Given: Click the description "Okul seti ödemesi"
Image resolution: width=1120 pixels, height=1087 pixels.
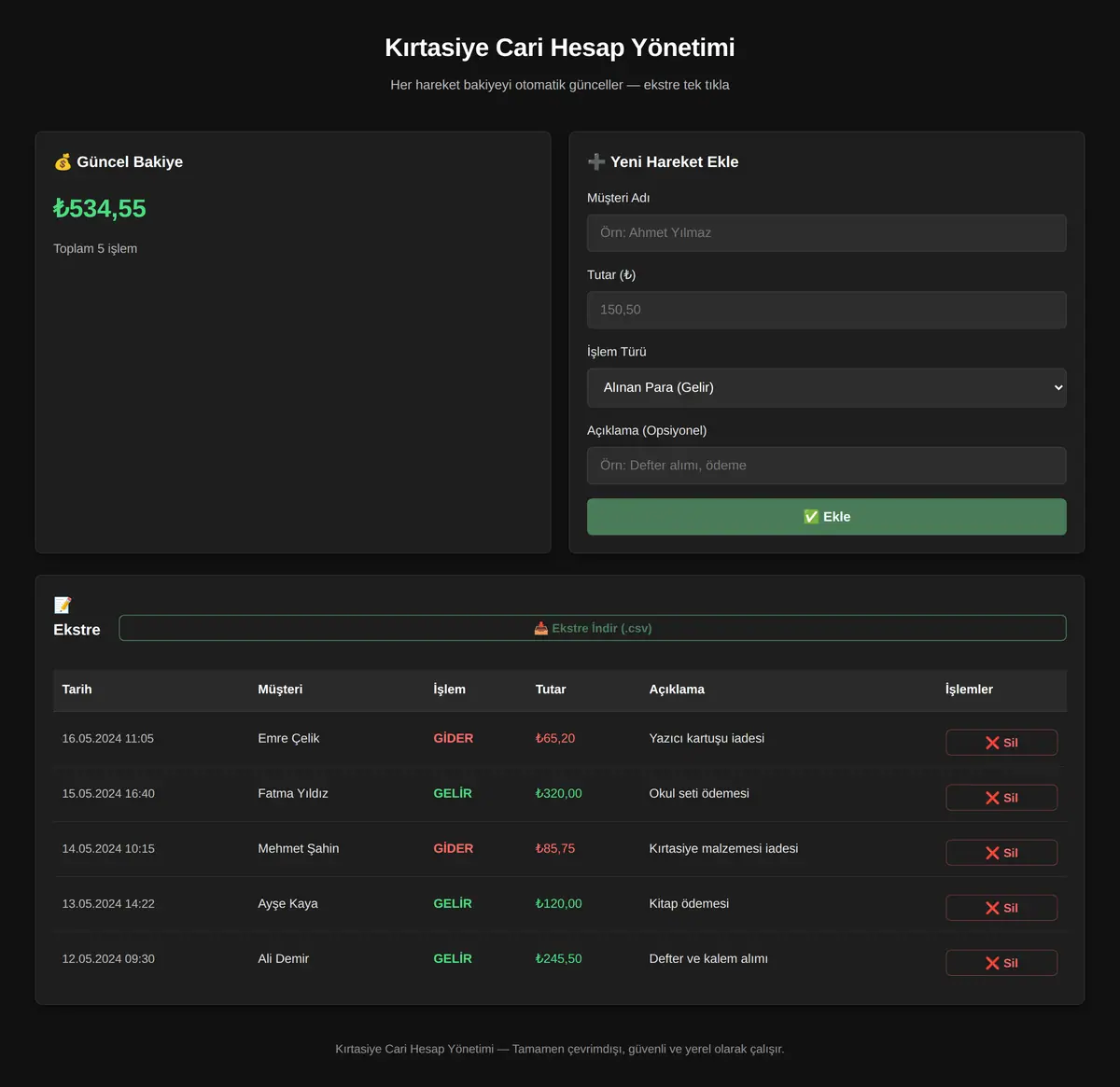Looking at the screenshot, I should coord(699,794).
